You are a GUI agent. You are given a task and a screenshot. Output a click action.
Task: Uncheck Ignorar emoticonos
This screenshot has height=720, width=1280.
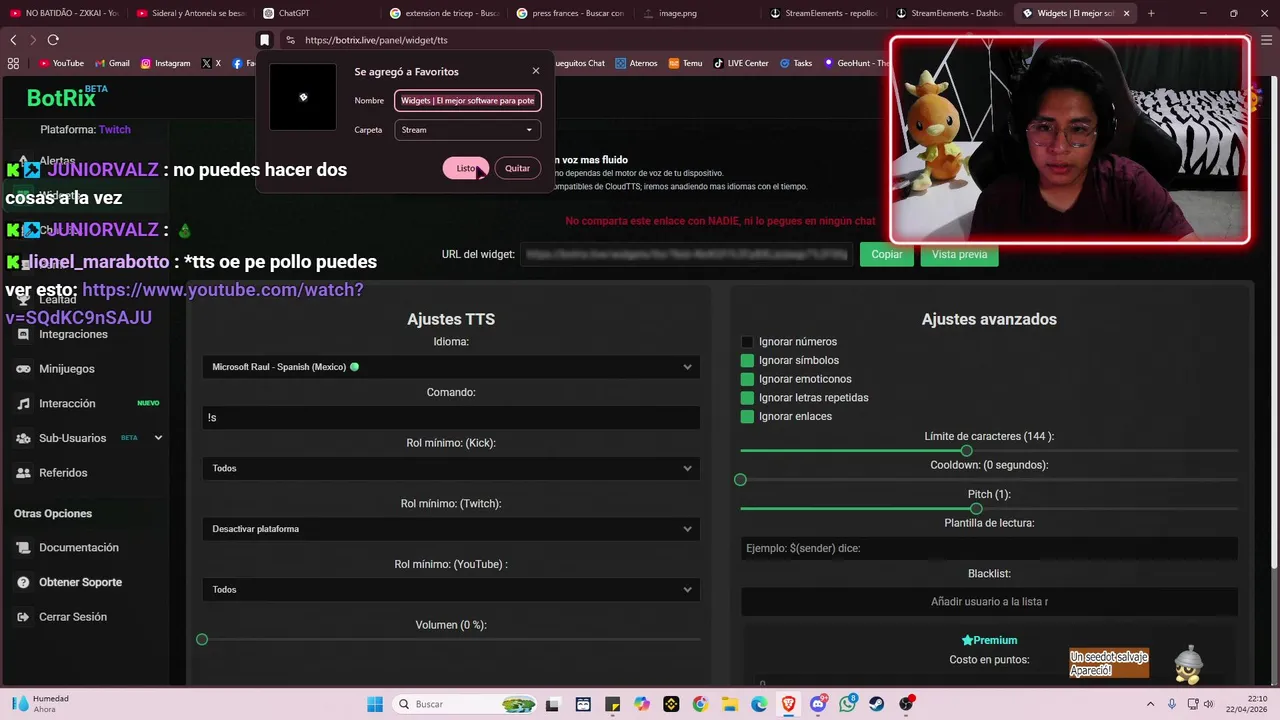[747, 379]
